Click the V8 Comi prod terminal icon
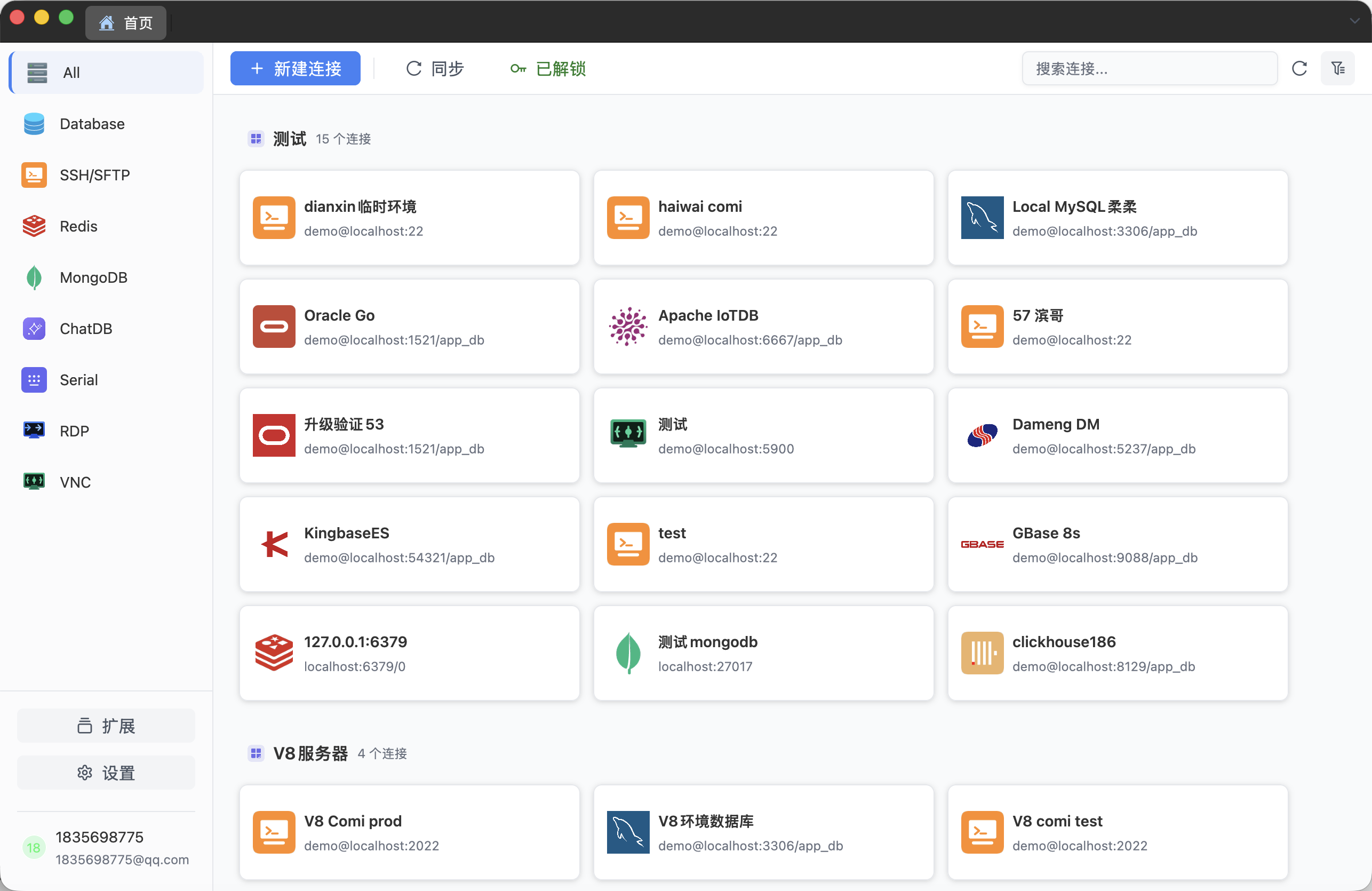1372x891 pixels. pos(274,833)
